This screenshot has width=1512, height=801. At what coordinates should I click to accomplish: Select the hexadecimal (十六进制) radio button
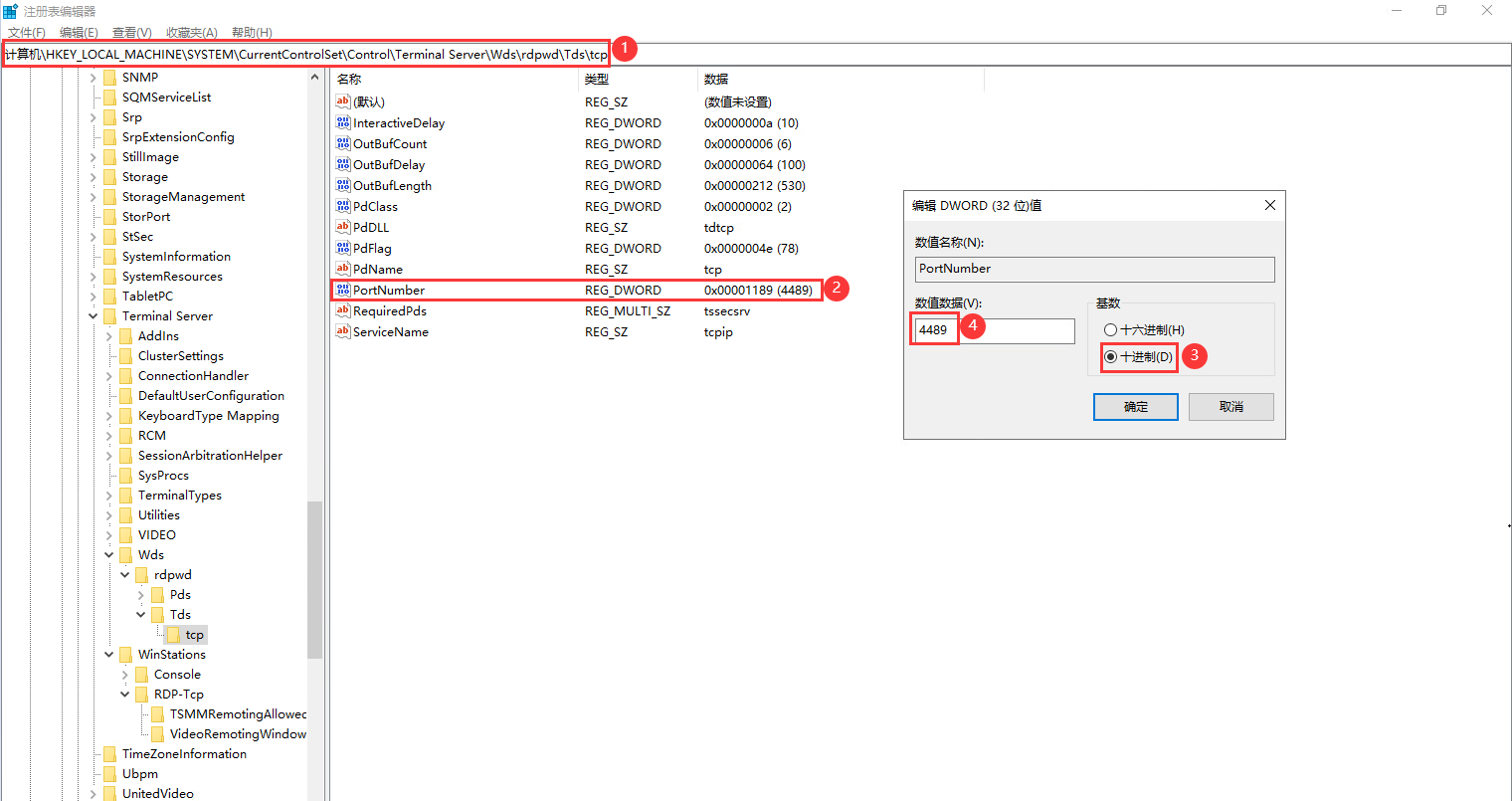point(1110,330)
